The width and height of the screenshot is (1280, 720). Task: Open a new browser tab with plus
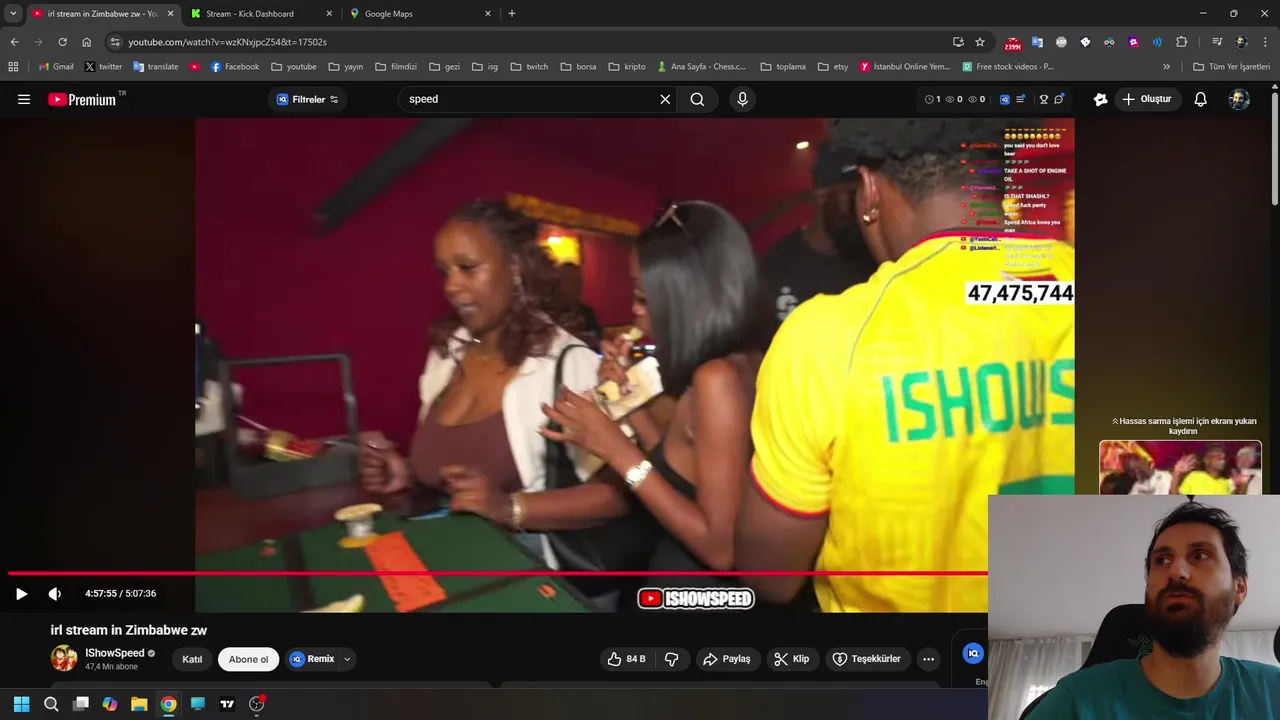pyautogui.click(x=512, y=14)
